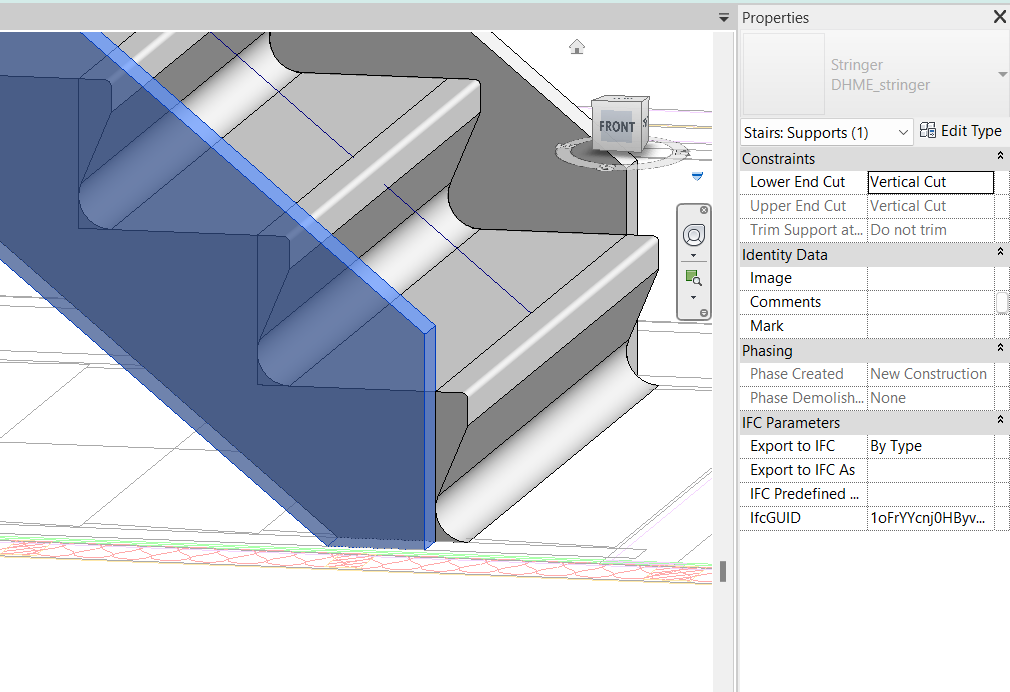The width and height of the screenshot is (1010, 692).
Task: Click the Edit Type icon in Properties
Action: pyautogui.click(x=929, y=130)
